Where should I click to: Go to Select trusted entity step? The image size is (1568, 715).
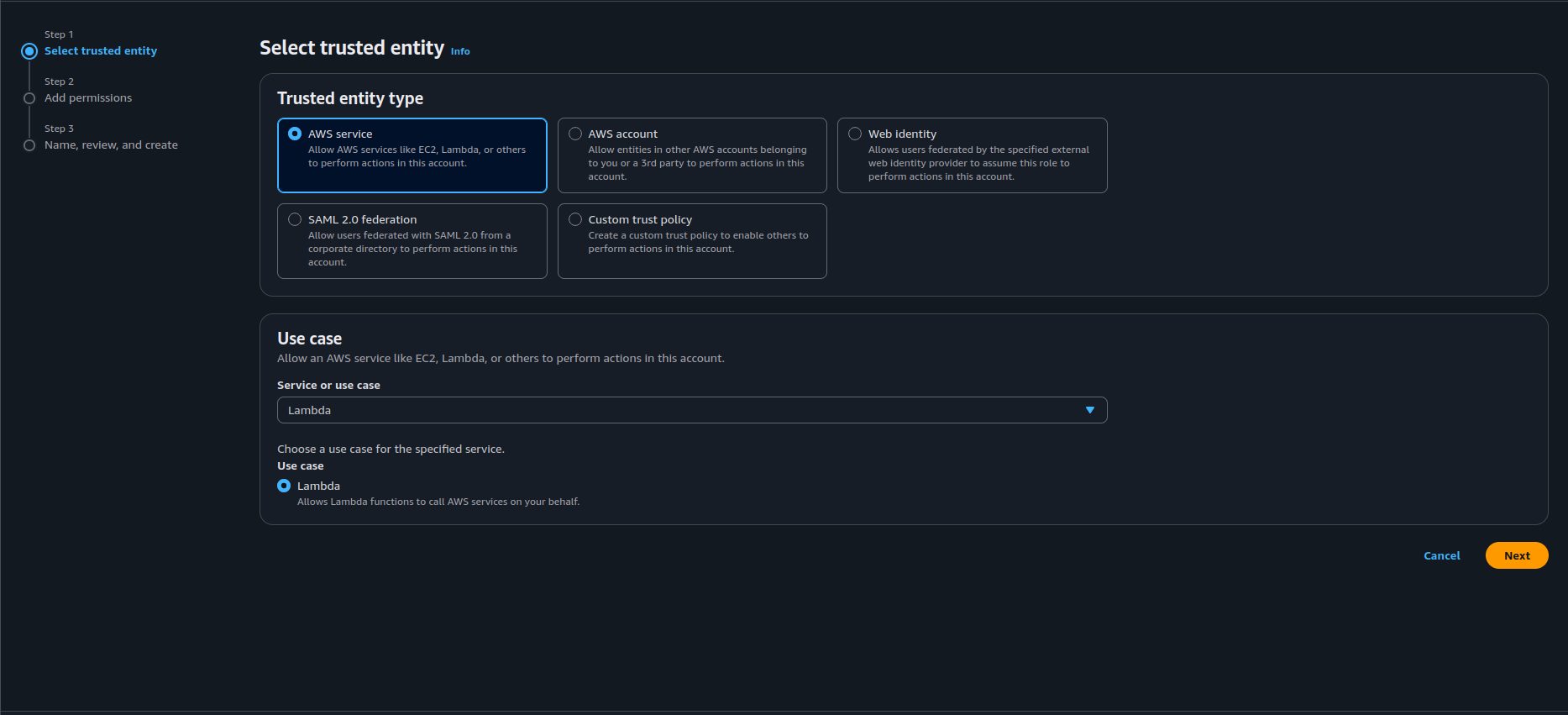(x=101, y=51)
